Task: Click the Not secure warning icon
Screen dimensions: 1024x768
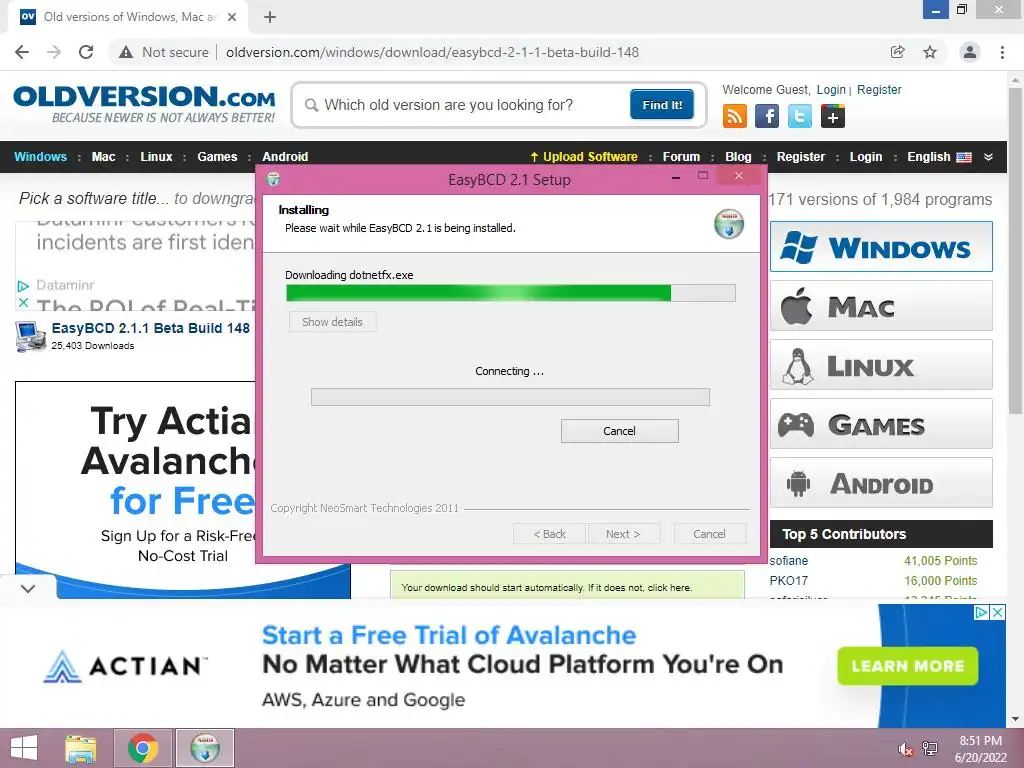Action: 126,52
